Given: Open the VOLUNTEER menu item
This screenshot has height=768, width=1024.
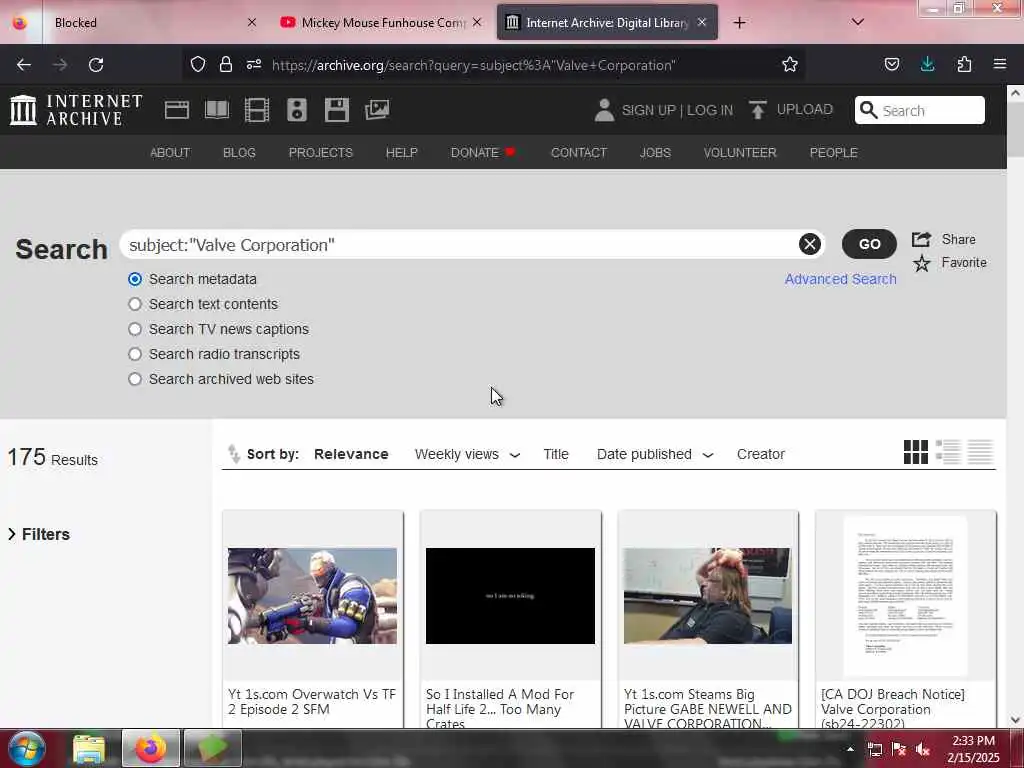Looking at the screenshot, I should 740,152.
